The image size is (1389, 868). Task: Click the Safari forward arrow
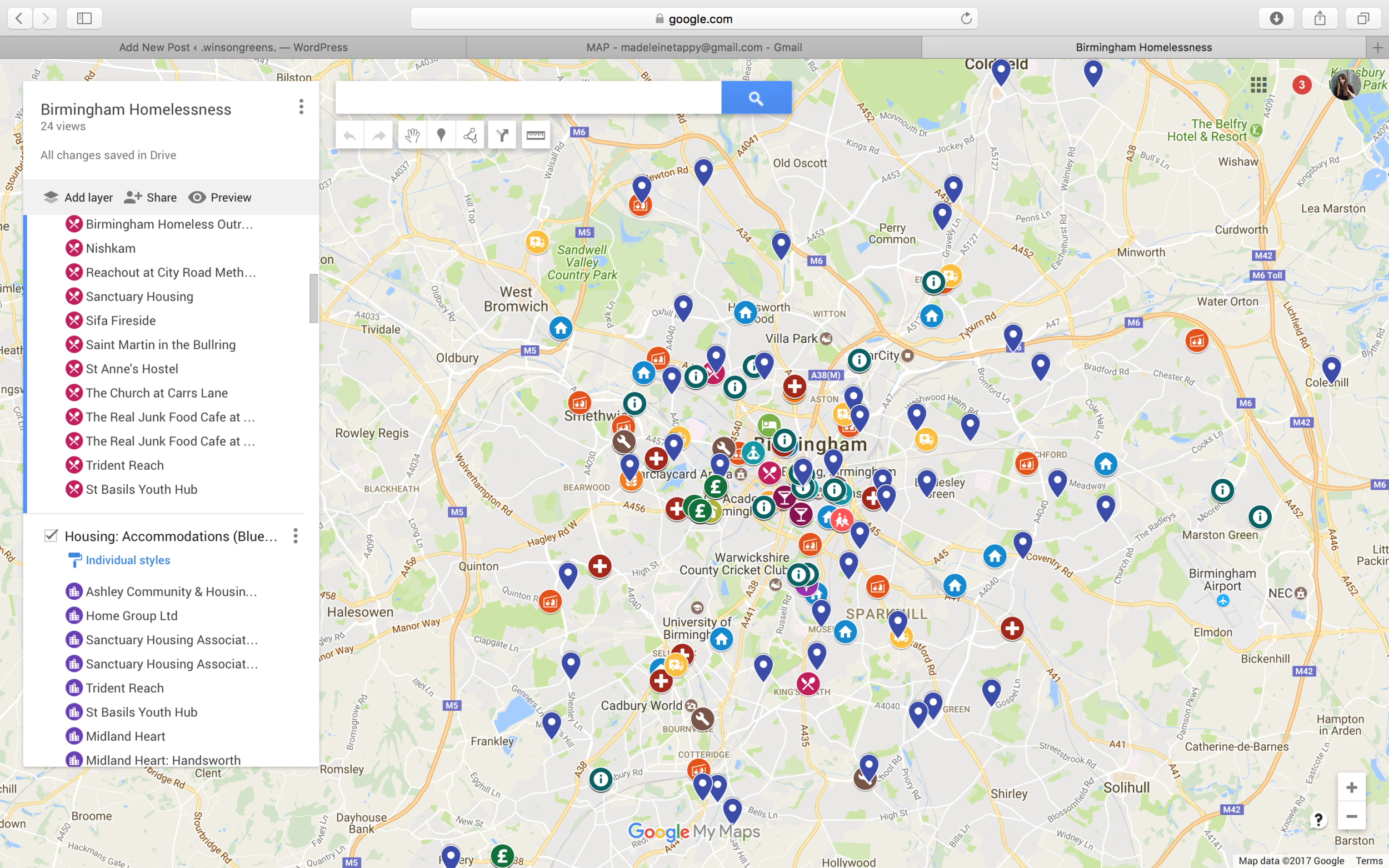point(46,18)
